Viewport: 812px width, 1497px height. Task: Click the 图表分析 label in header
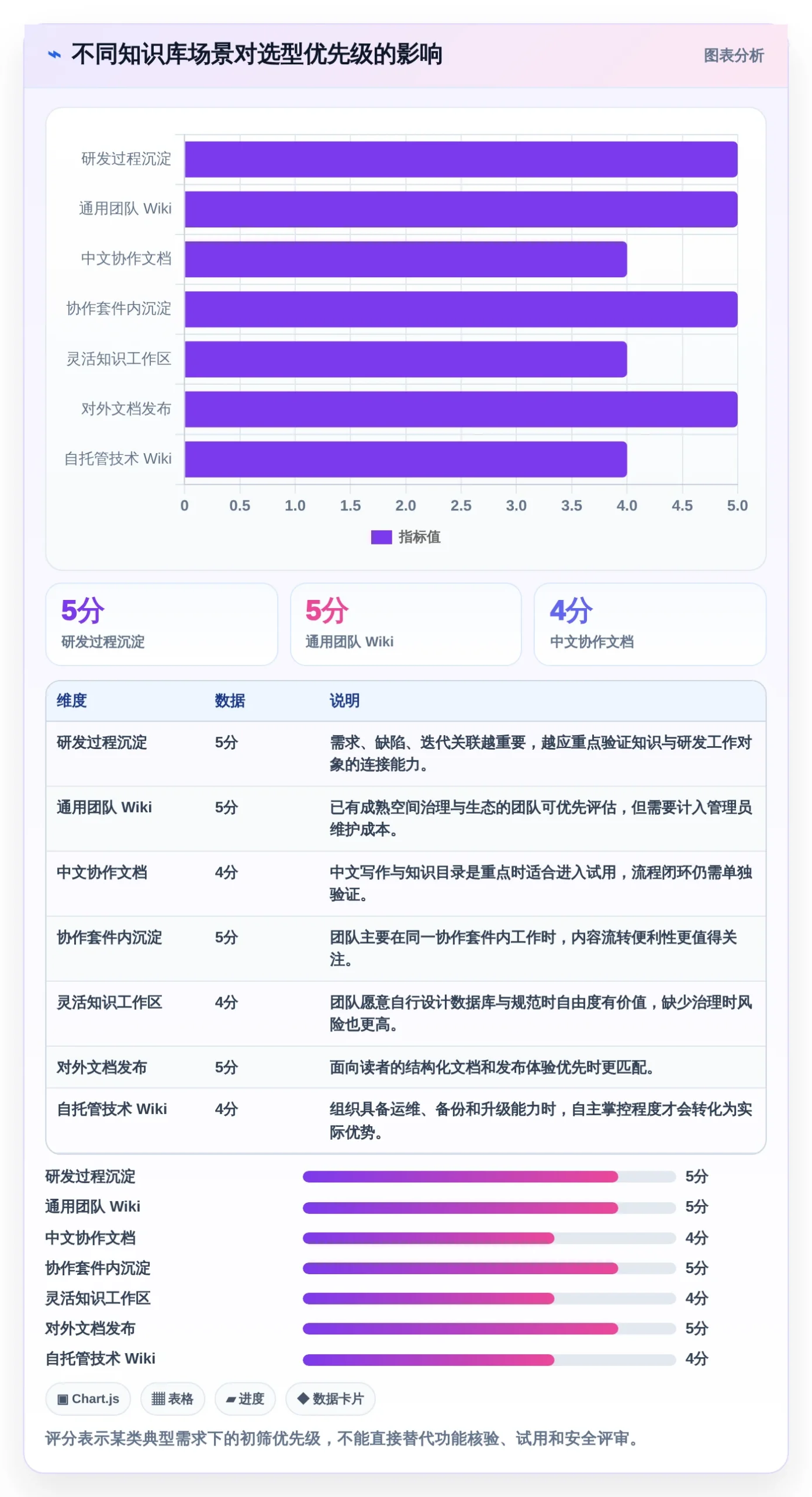pos(733,56)
